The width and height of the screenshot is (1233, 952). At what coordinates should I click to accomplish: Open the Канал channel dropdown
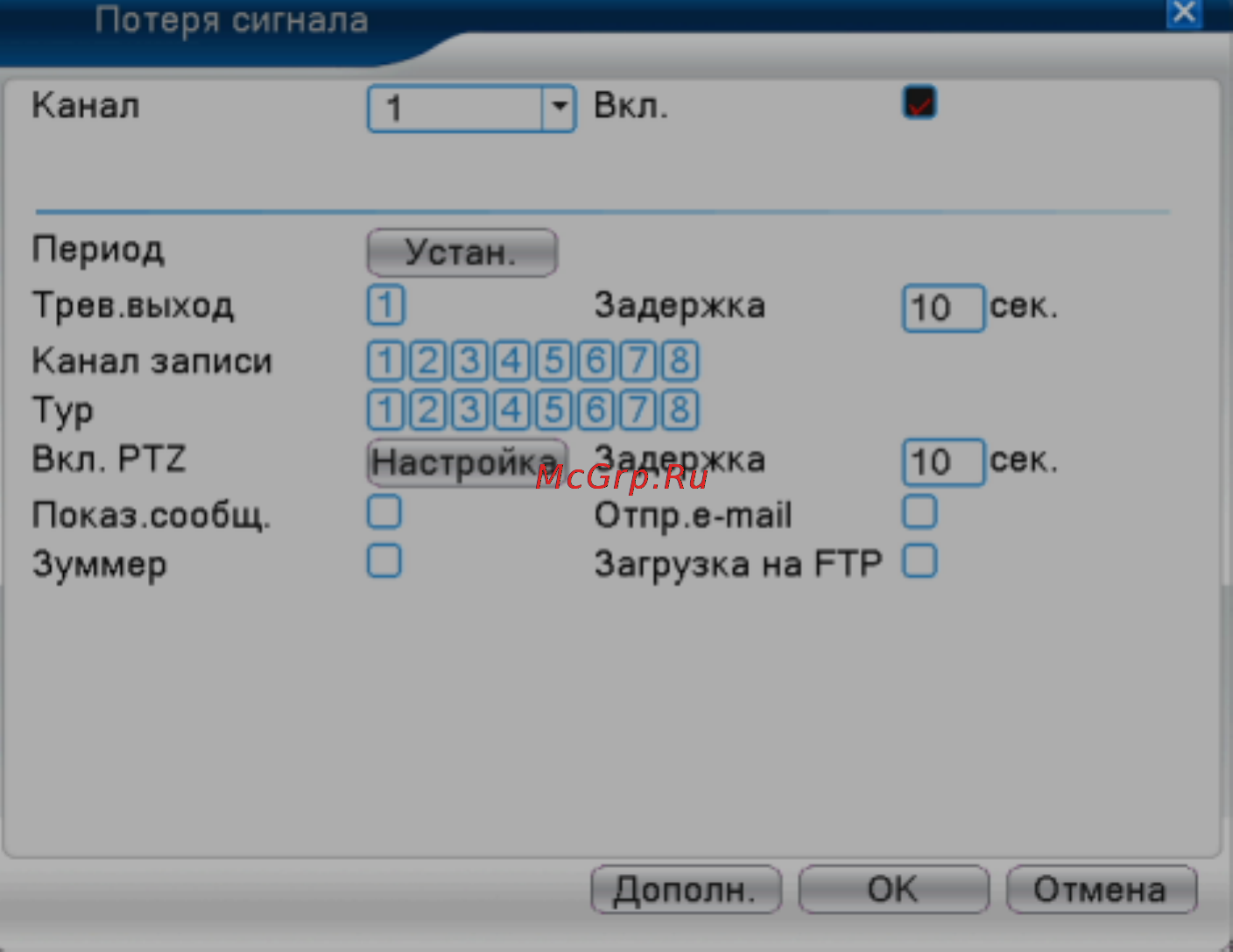pyautogui.click(x=471, y=109)
